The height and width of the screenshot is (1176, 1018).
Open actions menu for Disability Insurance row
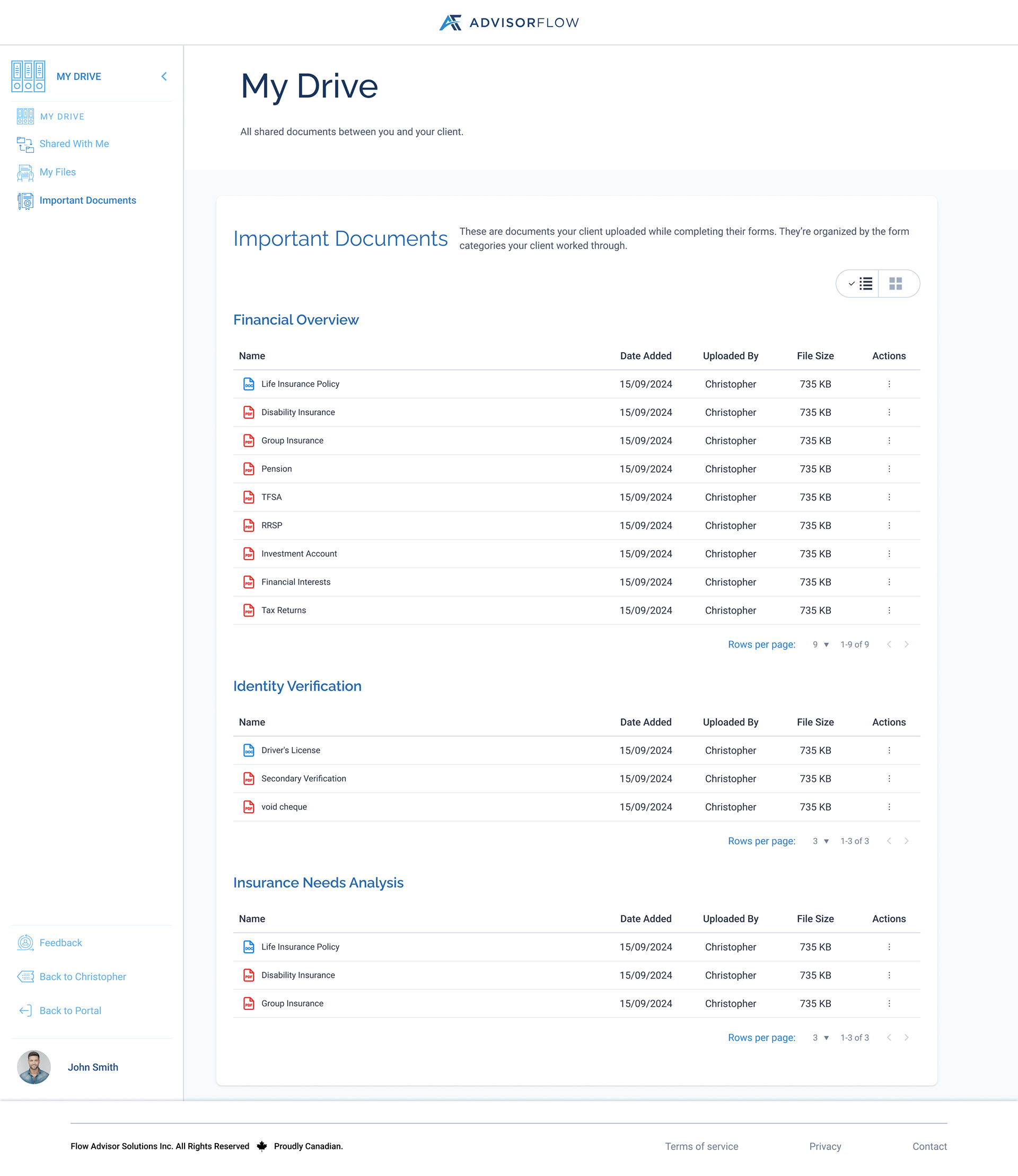click(x=889, y=412)
